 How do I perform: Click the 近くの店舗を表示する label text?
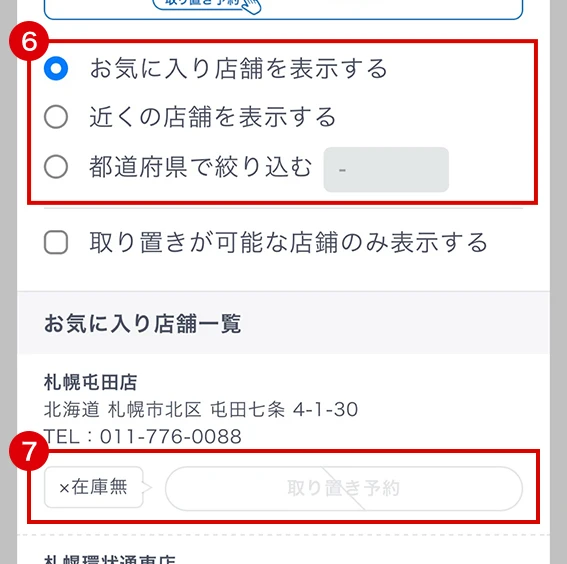pos(213,117)
